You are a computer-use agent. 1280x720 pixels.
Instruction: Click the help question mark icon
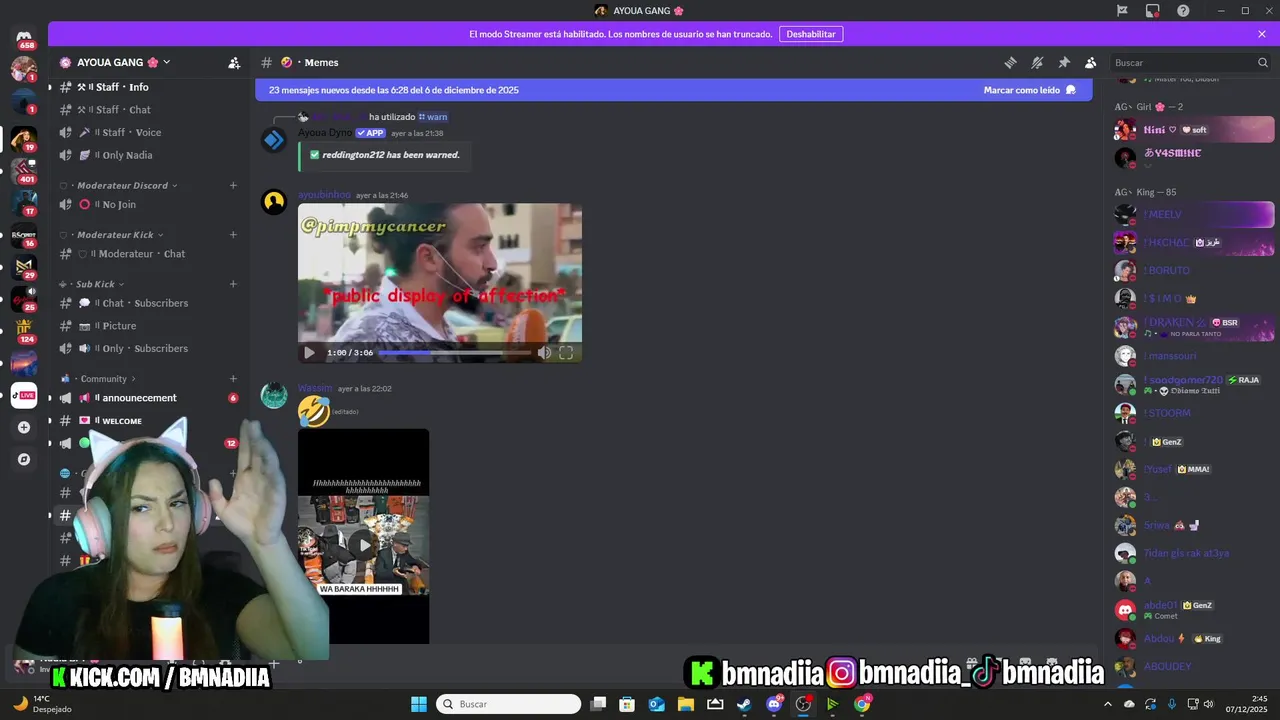(x=1183, y=10)
